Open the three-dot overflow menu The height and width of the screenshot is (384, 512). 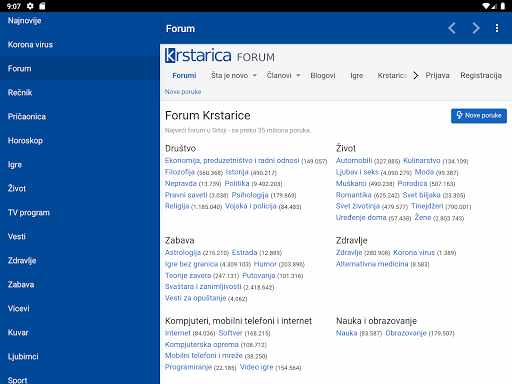click(x=497, y=28)
